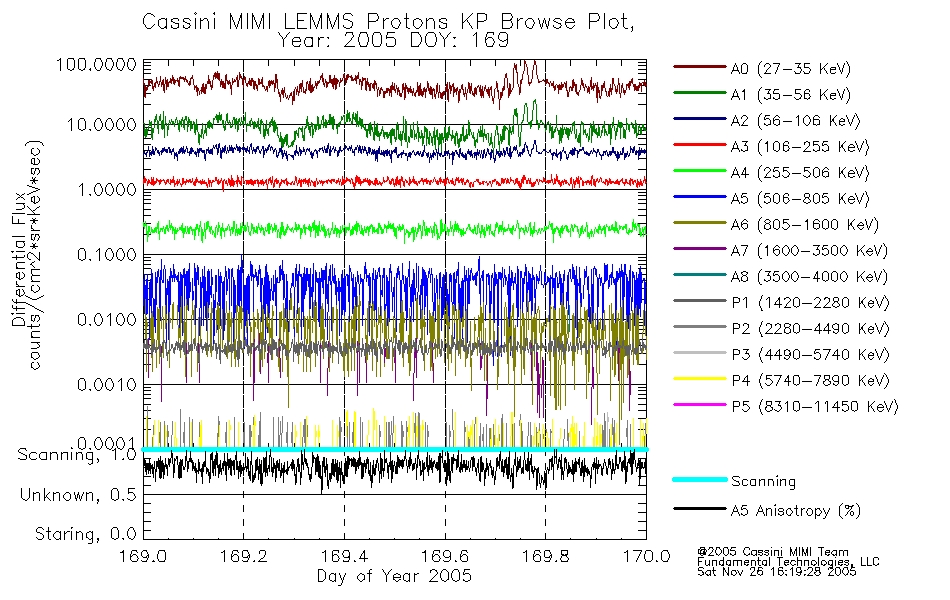Click the 'Sat Nov 26 16:19:28 2005' timestamp
950x600 pixels.
point(777,572)
